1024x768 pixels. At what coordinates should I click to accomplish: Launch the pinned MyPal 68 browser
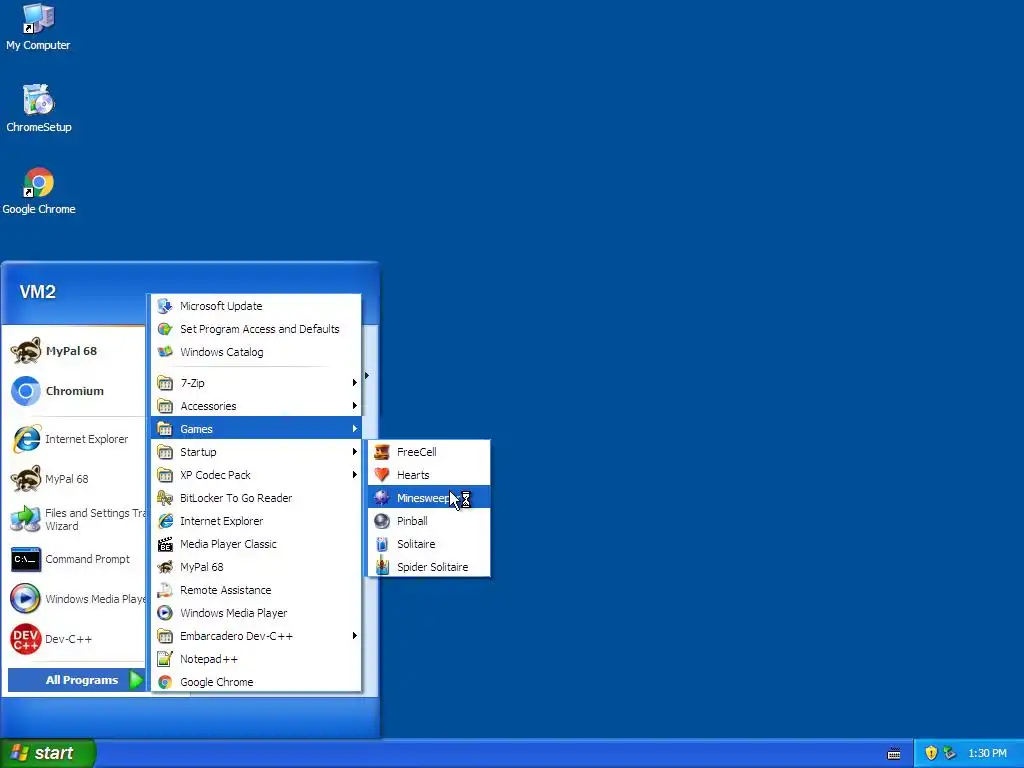click(x=72, y=351)
